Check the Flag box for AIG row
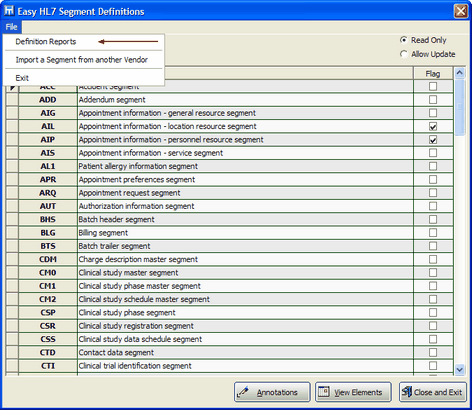This screenshot has height=410, width=472. tap(433, 113)
